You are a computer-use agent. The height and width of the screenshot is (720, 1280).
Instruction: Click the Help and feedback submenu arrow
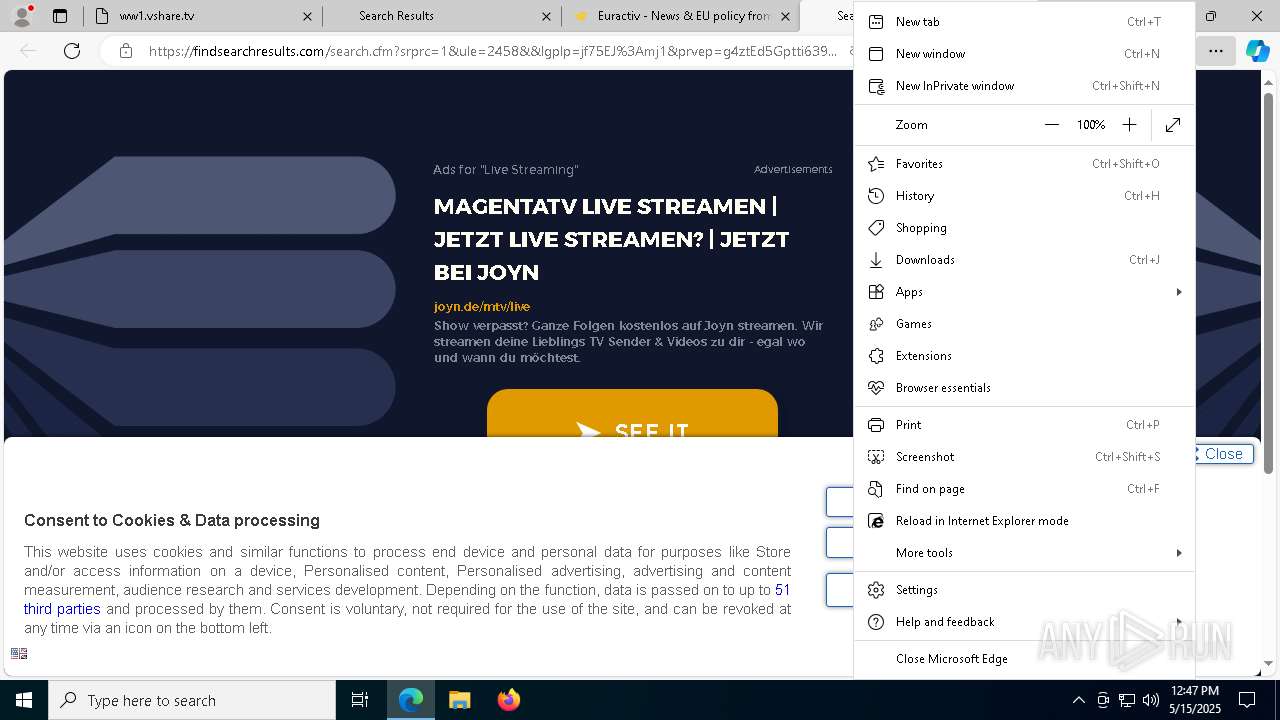(1179, 621)
